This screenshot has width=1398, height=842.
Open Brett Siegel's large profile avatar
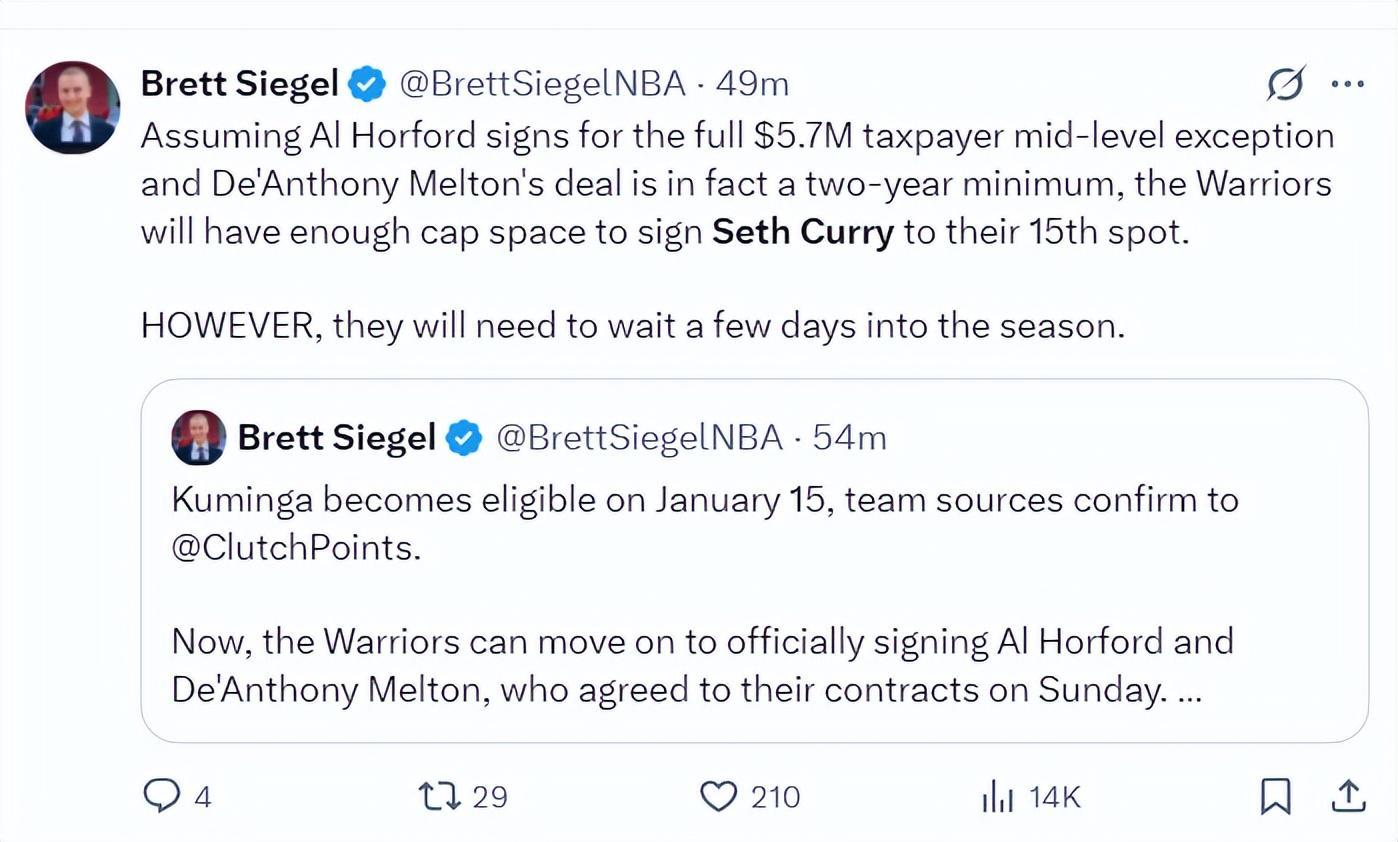click(72, 107)
